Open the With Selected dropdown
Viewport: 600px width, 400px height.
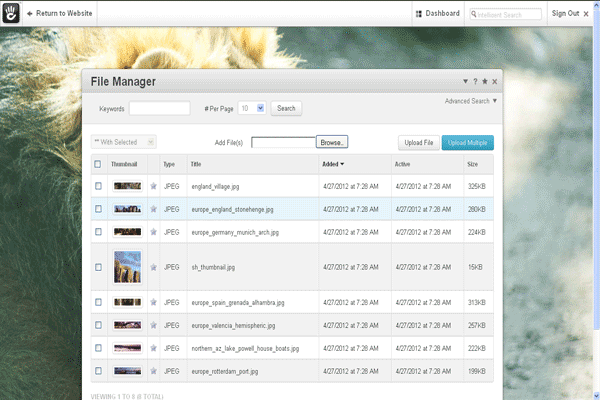tap(123, 143)
